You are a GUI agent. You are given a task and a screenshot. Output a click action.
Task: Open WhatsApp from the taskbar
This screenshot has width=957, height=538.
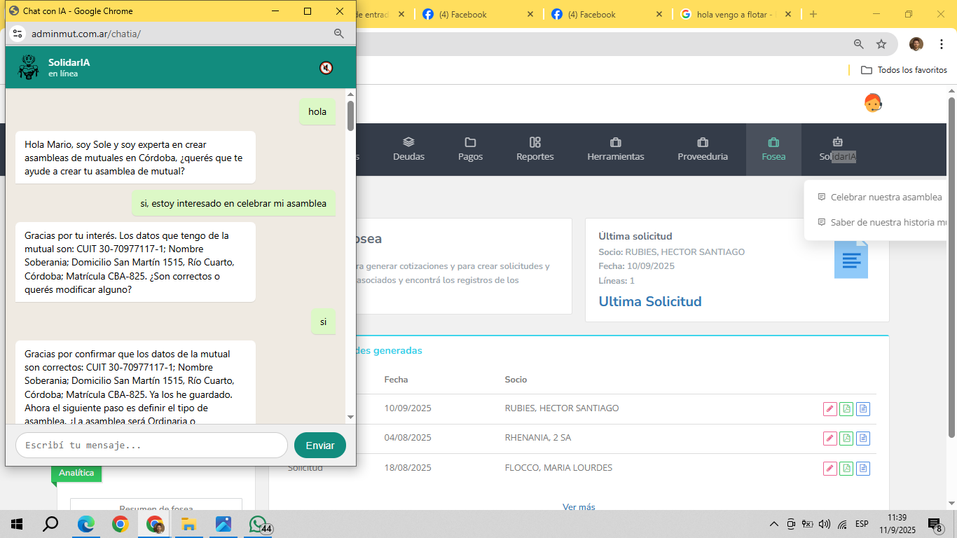tap(258, 524)
